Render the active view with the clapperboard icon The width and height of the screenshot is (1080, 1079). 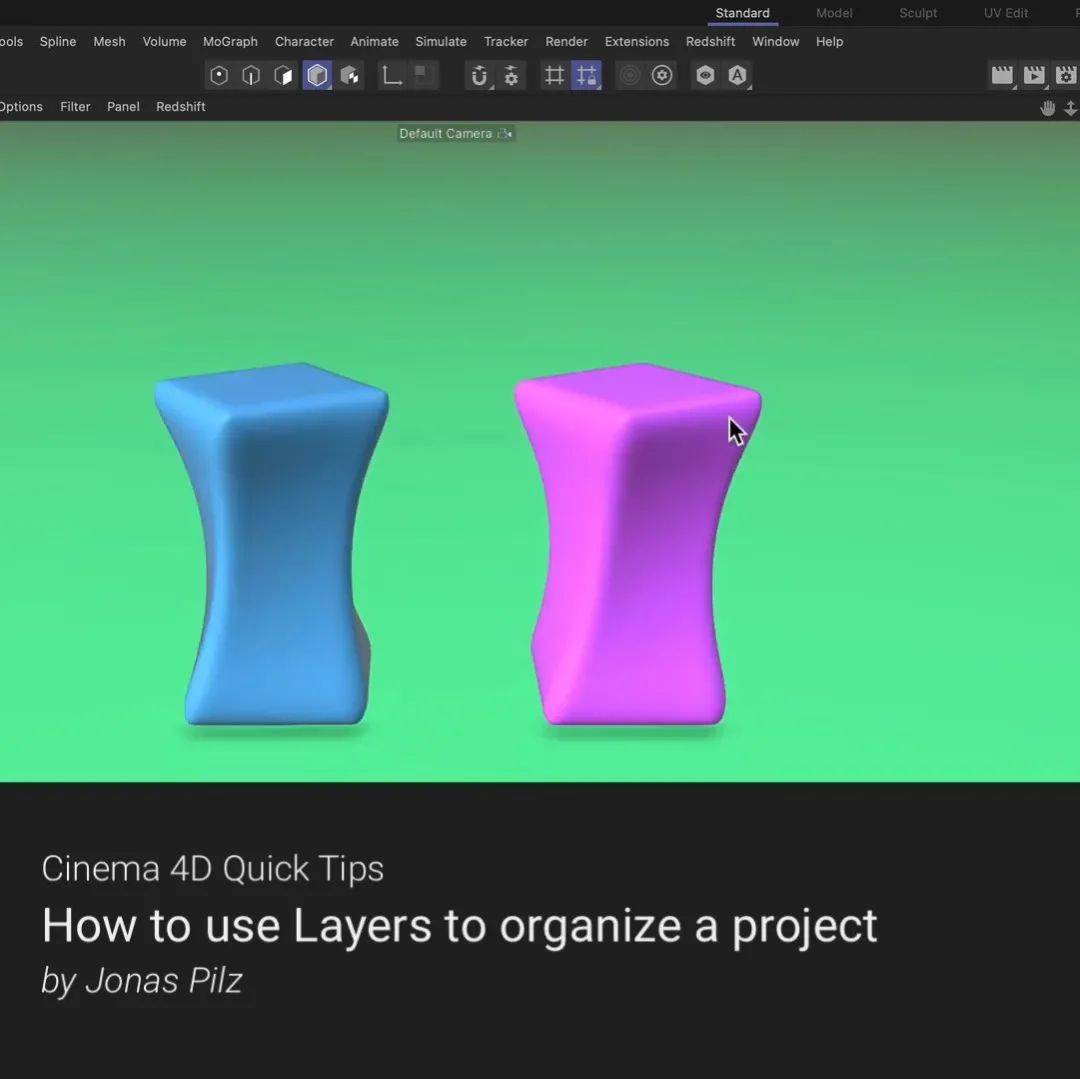(x=1002, y=75)
